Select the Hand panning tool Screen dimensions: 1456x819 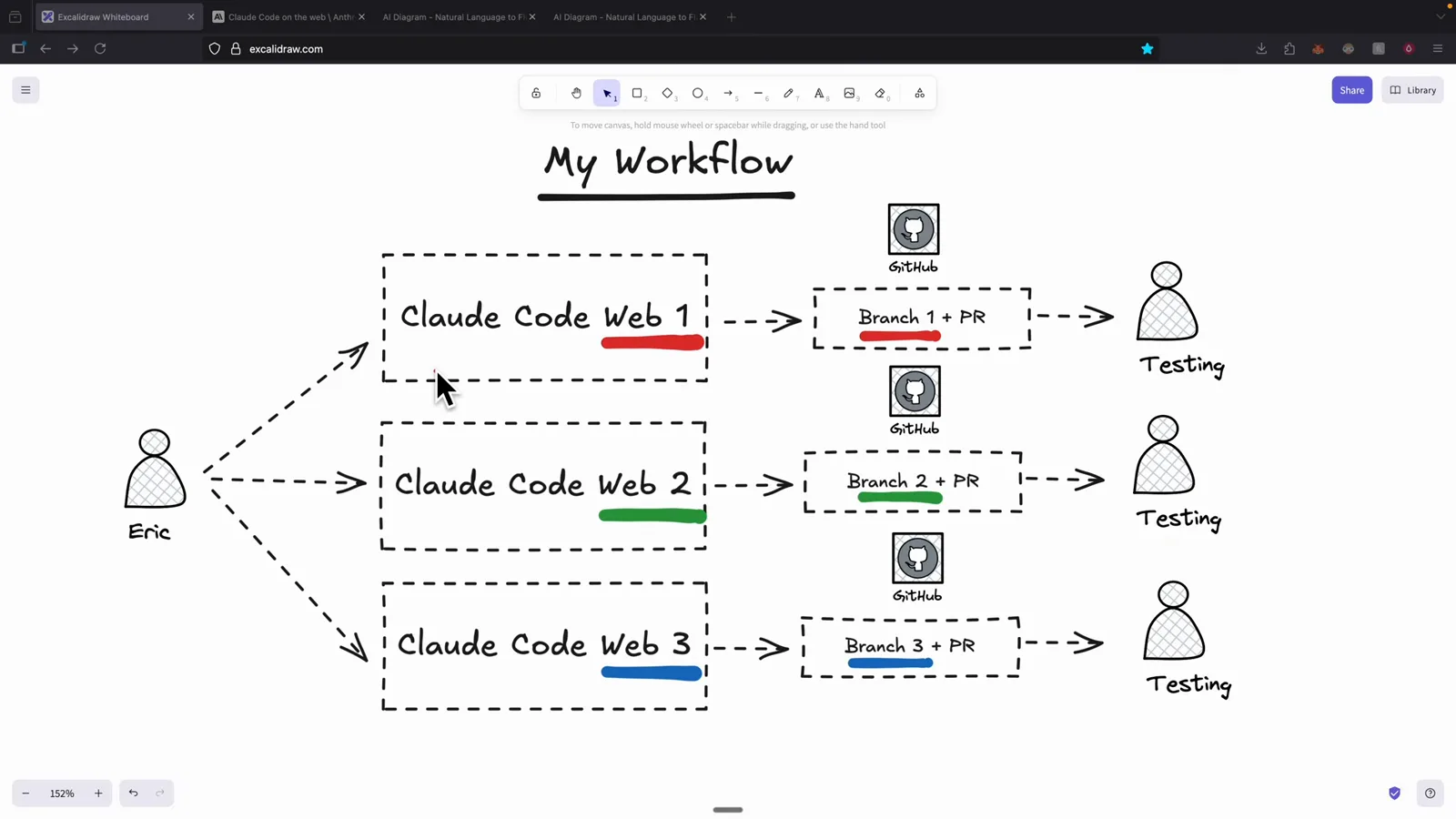pos(576,94)
